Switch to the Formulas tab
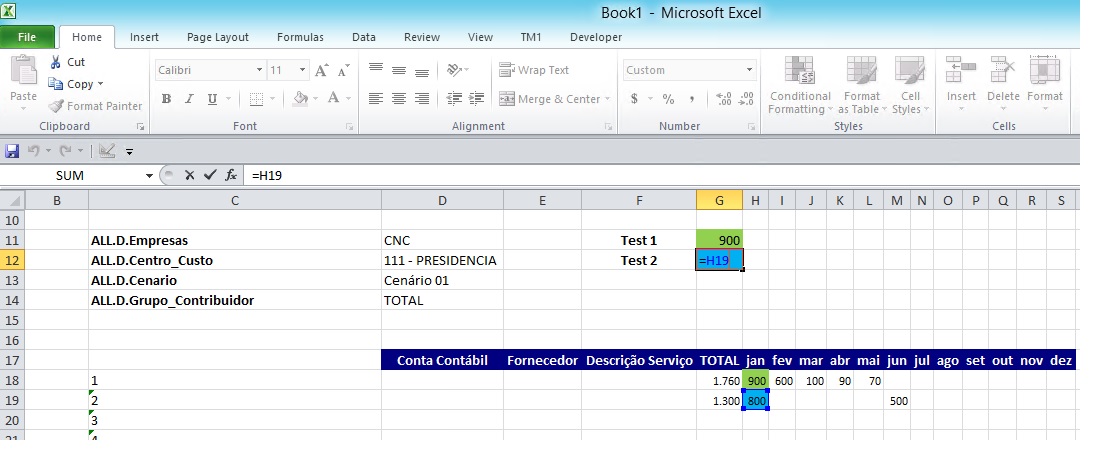The width and height of the screenshot is (1106, 451). [x=300, y=37]
